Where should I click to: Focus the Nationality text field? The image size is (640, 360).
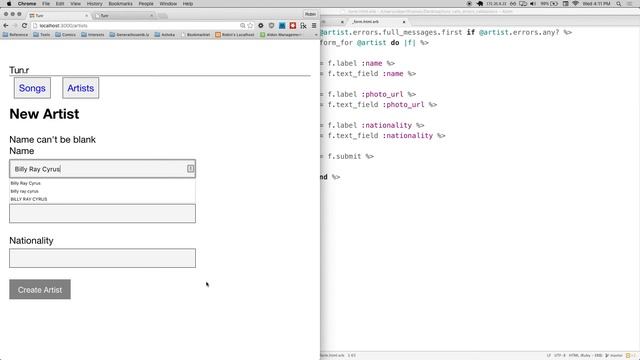(102, 258)
